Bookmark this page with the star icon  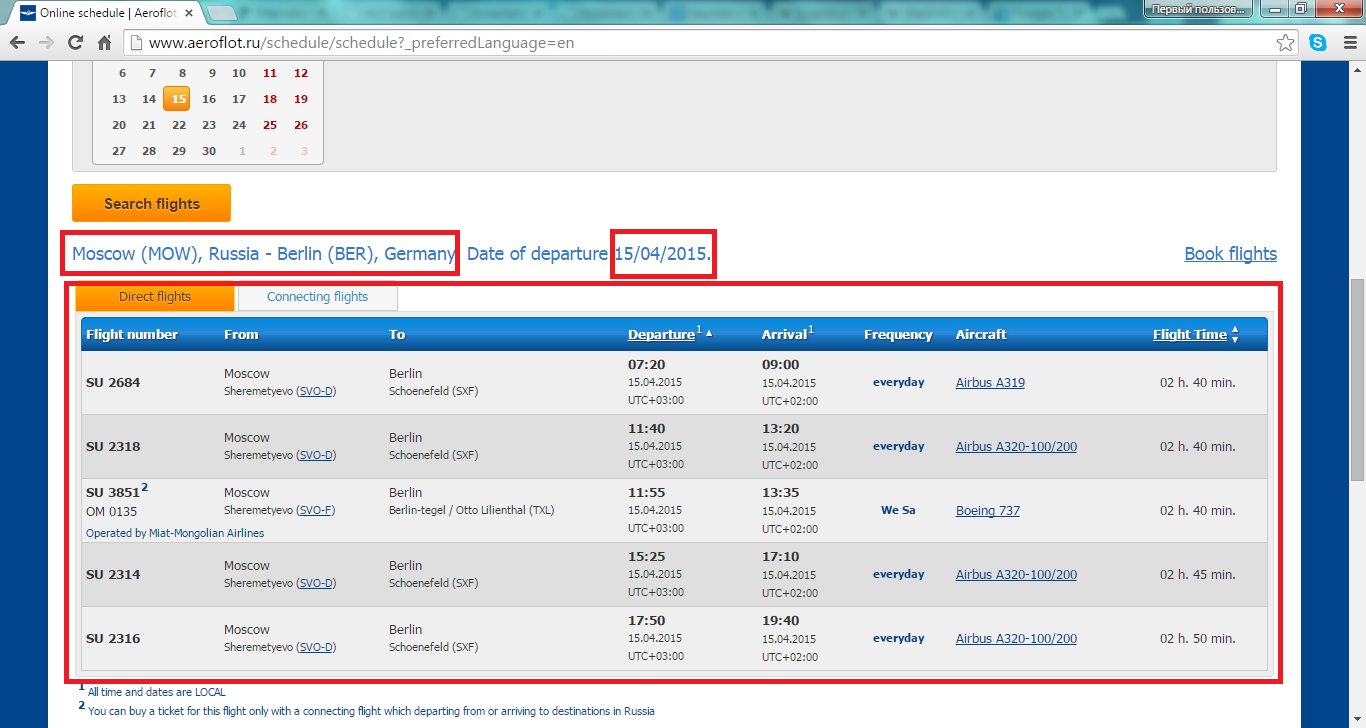pos(1286,43)
